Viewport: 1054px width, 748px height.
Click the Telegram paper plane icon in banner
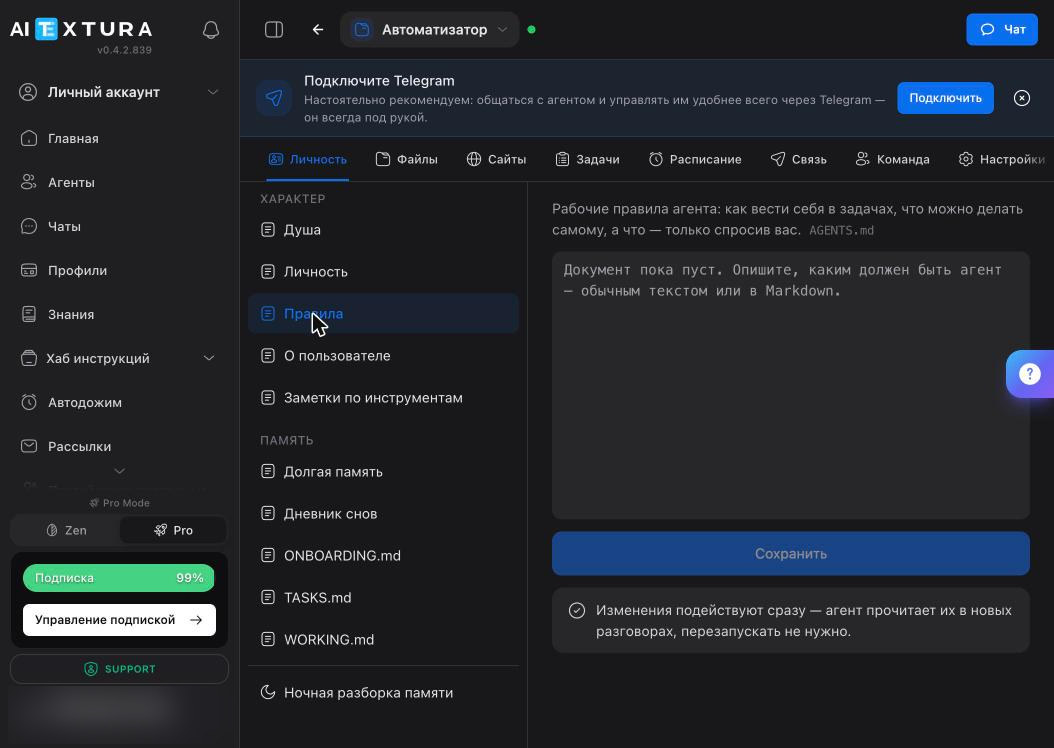[274, 98]
